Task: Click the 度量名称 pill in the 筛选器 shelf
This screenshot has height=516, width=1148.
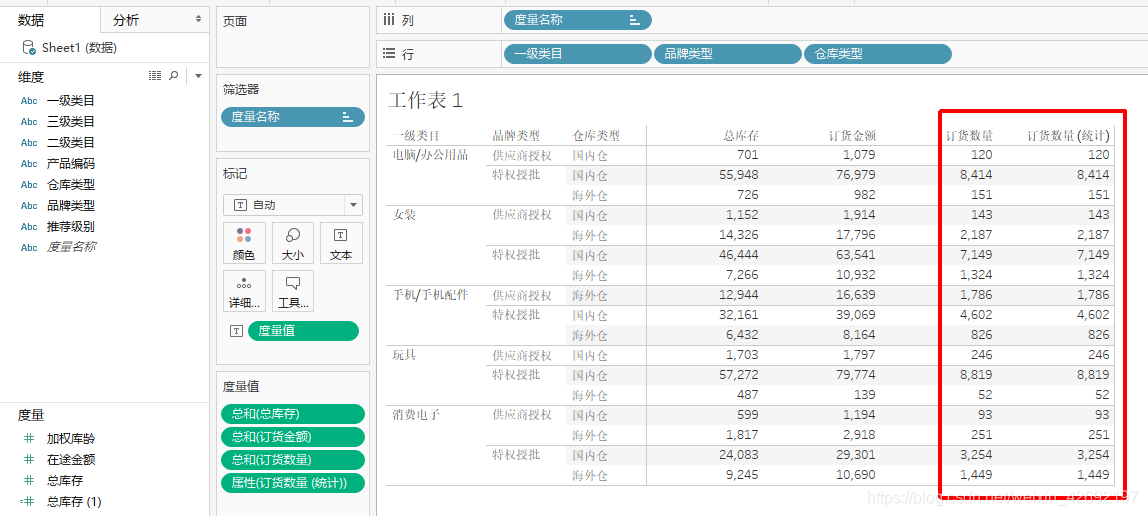Action: 293,116
